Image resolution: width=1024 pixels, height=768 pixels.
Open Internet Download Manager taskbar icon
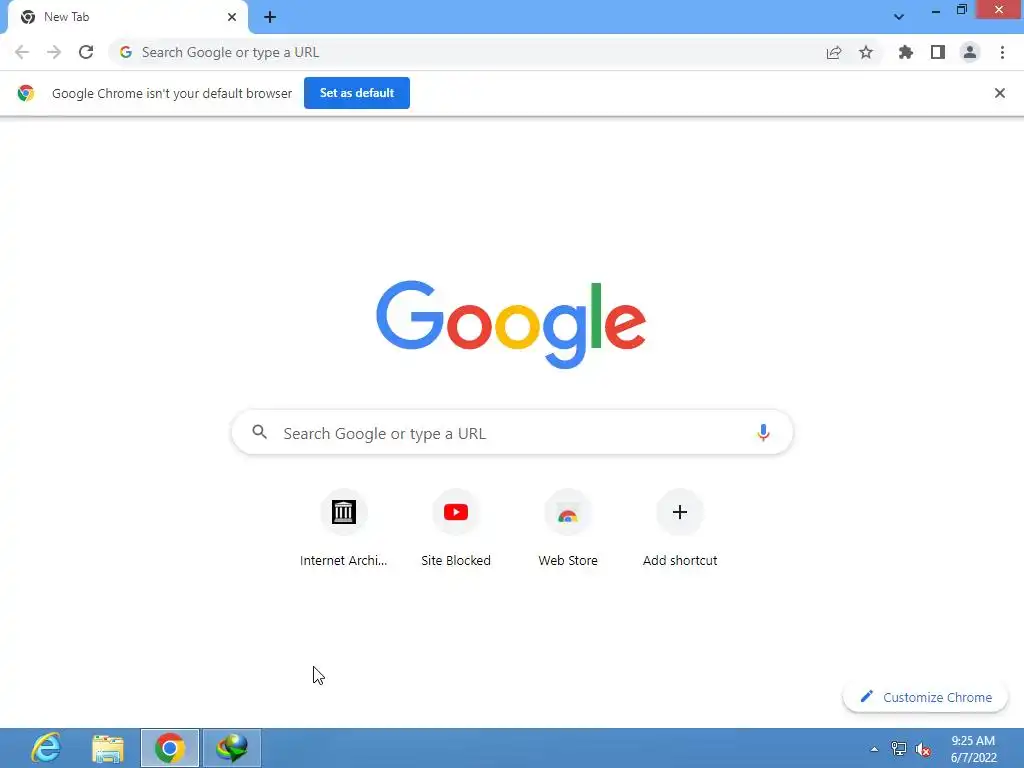pos(232,748)
